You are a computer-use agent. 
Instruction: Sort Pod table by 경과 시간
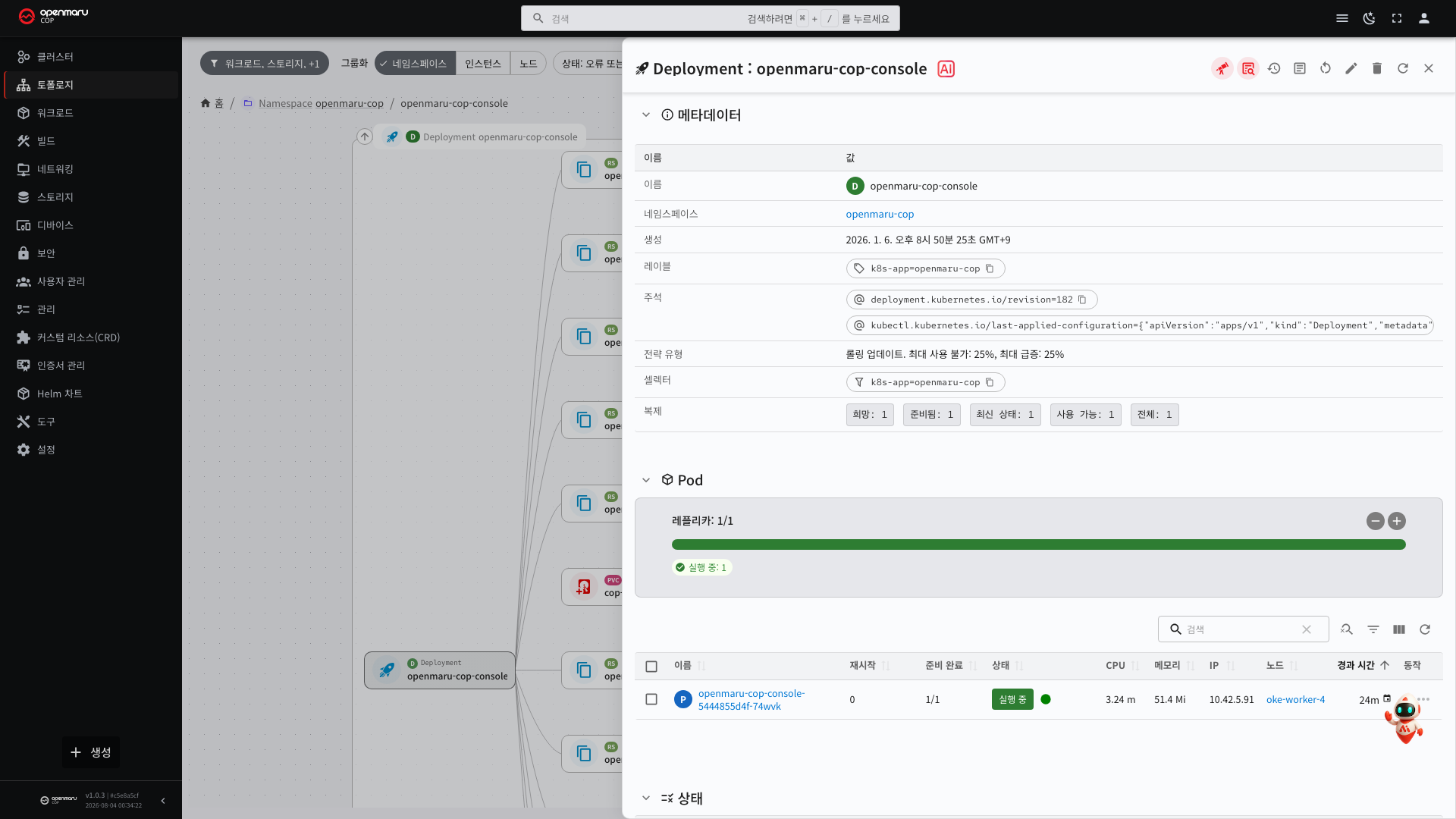tap(1363, 666)
